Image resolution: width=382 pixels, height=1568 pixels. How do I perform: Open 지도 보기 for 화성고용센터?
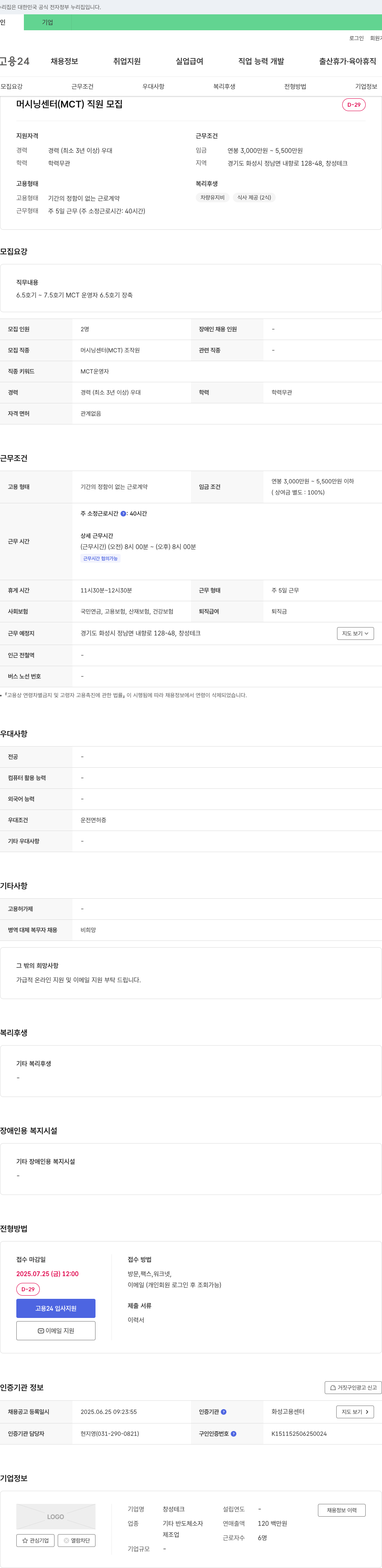[355, 1412]
